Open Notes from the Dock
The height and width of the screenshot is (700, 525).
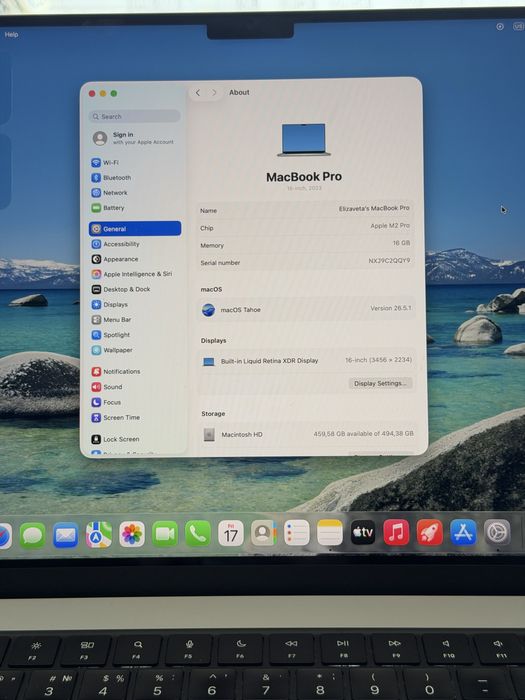pos(330,532)
